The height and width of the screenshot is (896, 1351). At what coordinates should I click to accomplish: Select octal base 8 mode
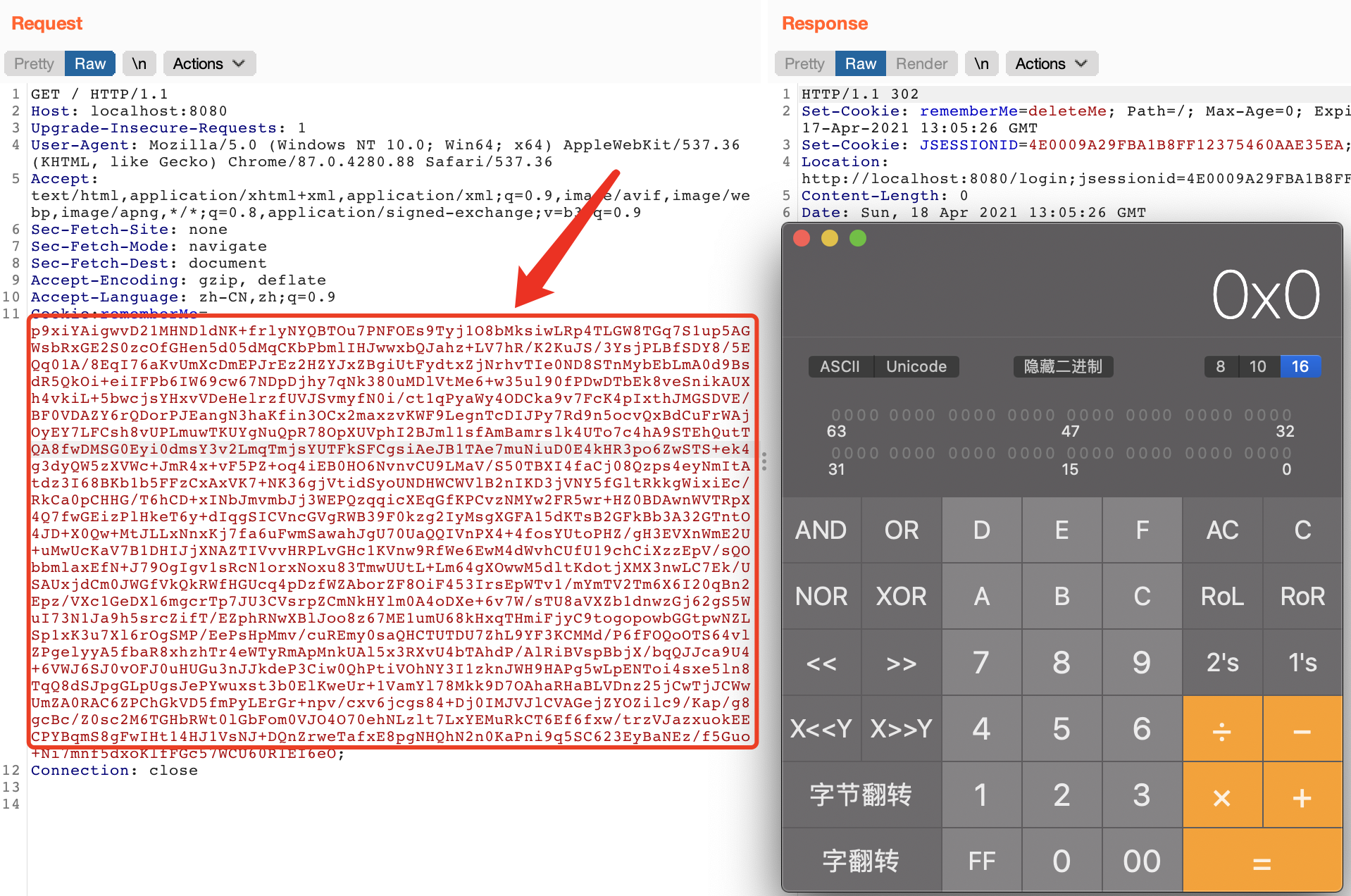[x=1221, y=366]
